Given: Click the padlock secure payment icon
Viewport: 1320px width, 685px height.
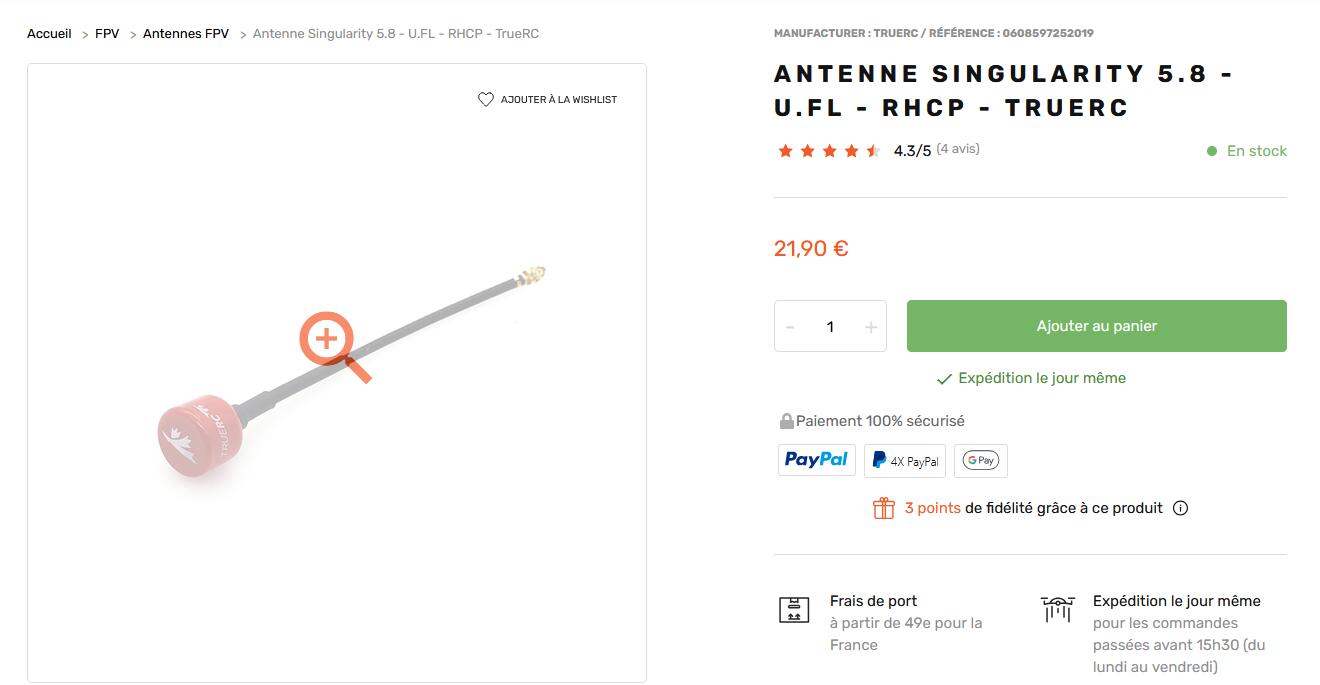Looking at the screenshot, I should tap(786, 421).
